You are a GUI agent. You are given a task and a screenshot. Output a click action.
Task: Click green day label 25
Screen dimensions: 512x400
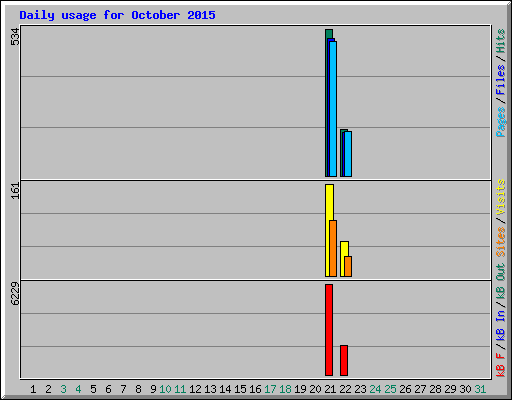coord(390,389)
